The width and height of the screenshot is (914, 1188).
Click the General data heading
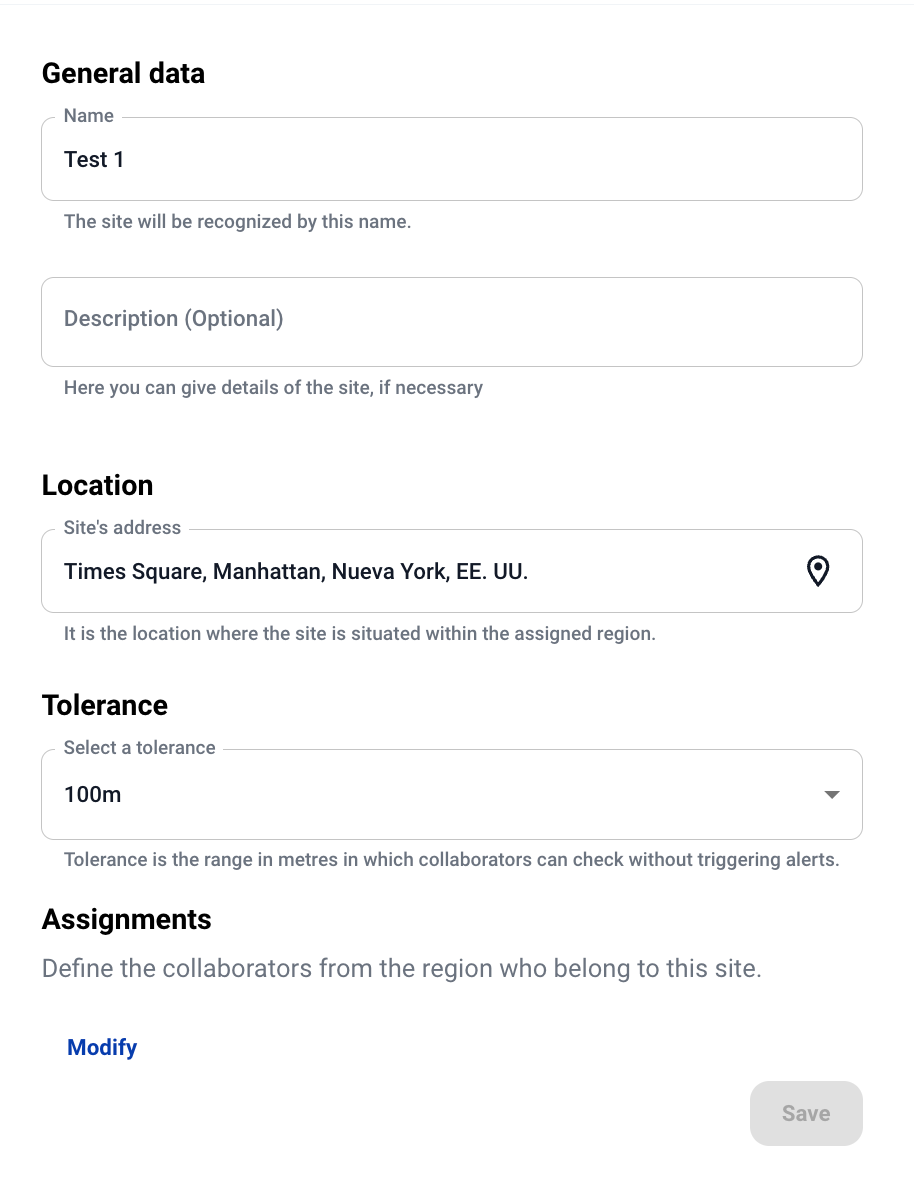pos(123,73)
